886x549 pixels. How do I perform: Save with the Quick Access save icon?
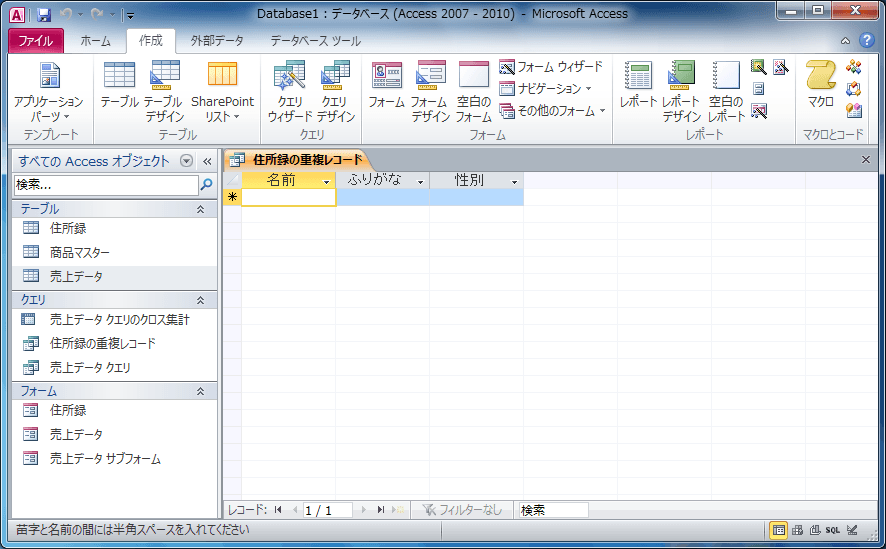click(44, 14)
